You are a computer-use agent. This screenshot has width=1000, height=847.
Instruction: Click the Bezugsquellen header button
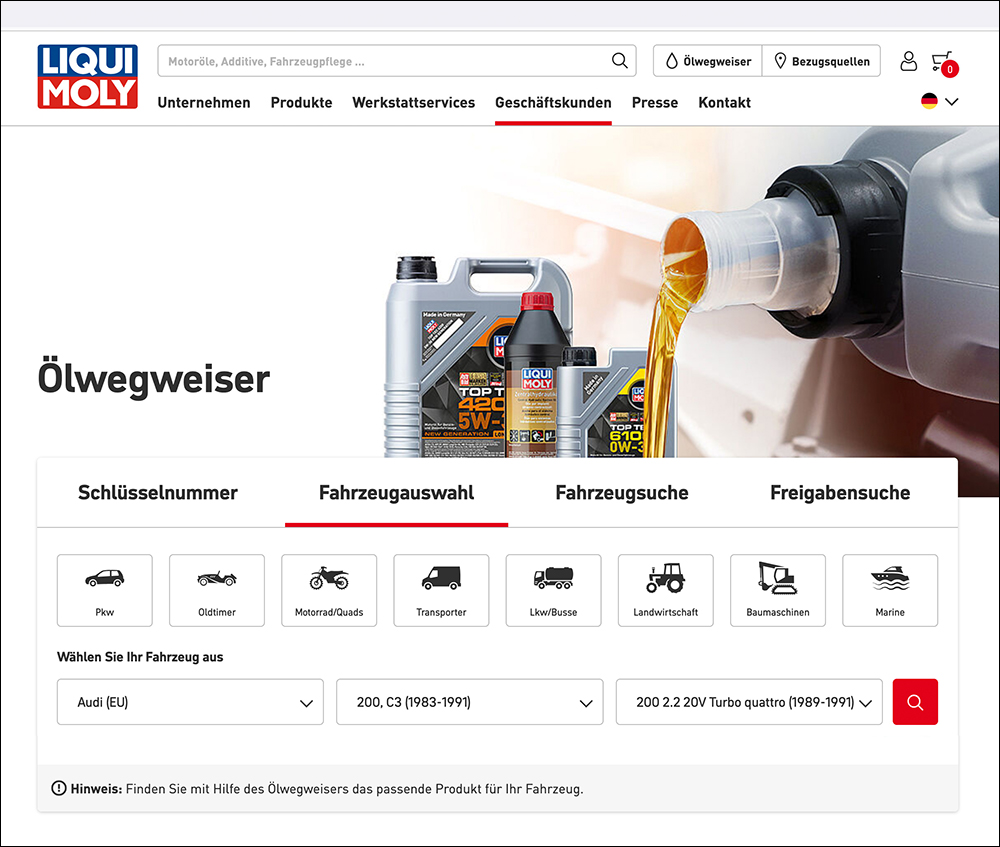pyautogui.click(x=821, y=61)
